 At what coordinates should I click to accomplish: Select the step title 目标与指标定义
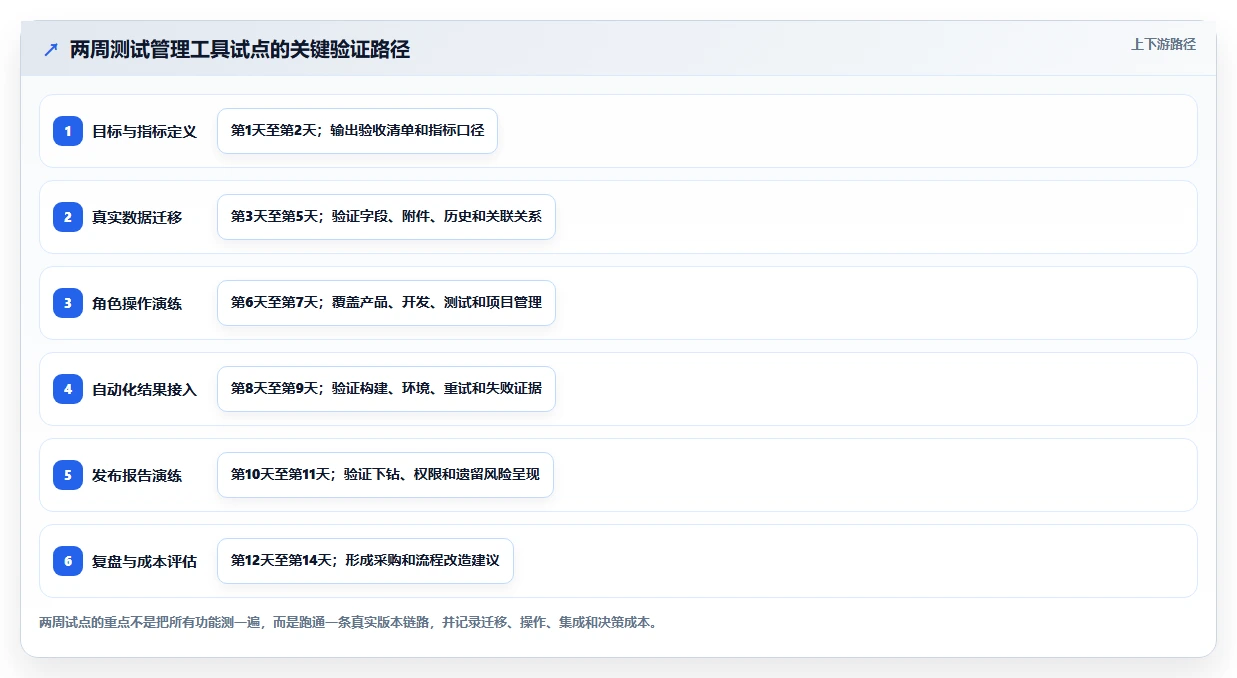145,131
